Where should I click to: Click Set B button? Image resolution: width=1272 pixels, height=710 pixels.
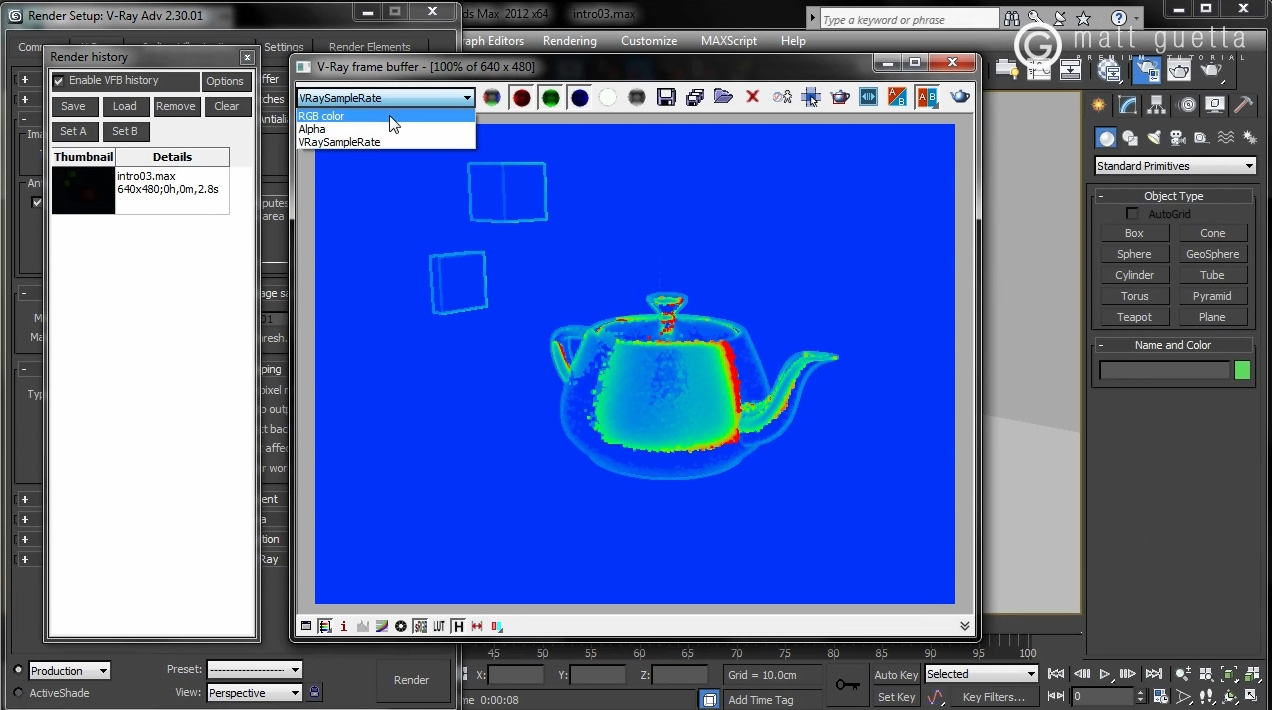coord(125,131)
